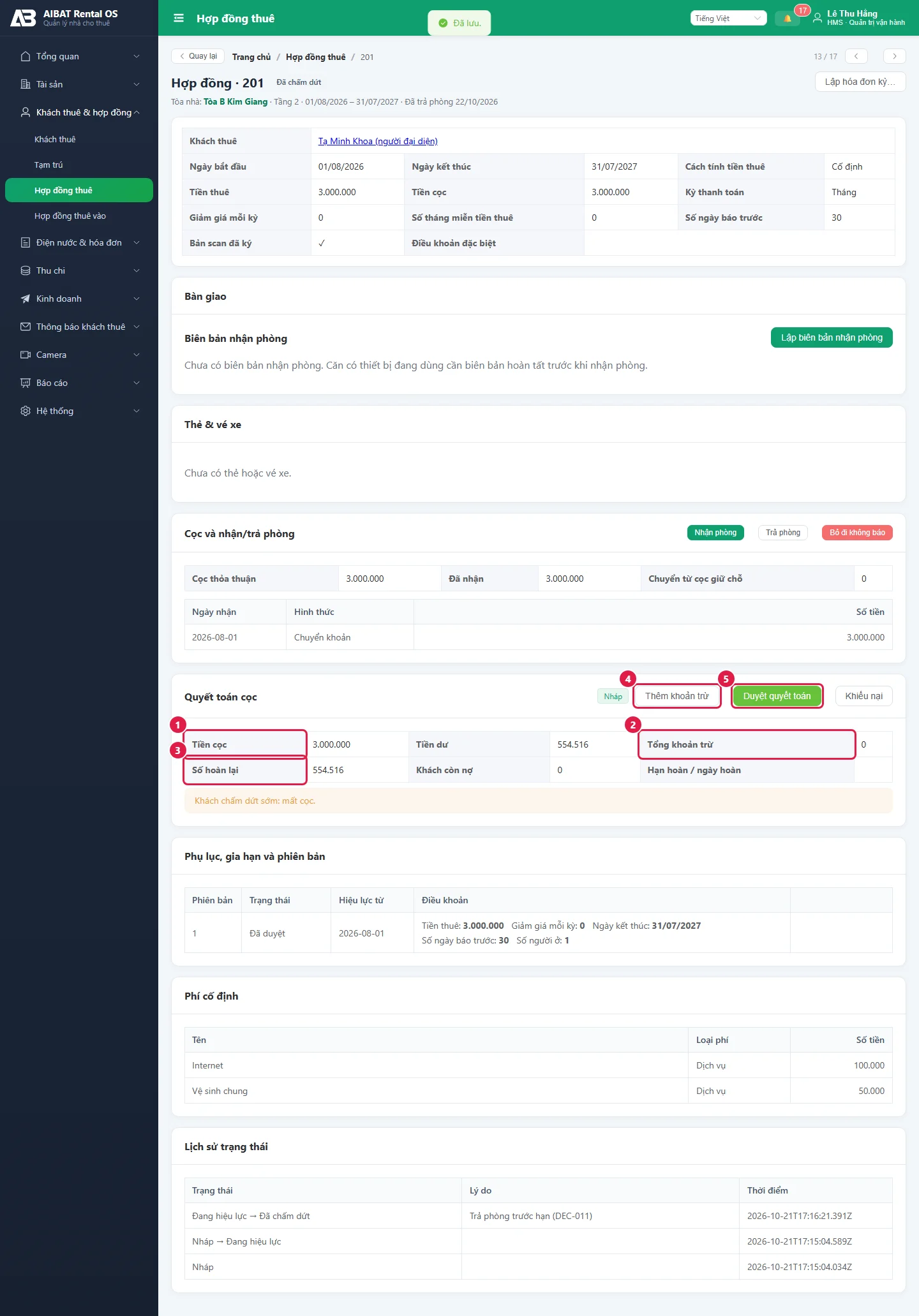The height and width of the screenshot is (1316, 919).
Task: Open the Tạm trú submenu item
Action: [x=79, y=165]
